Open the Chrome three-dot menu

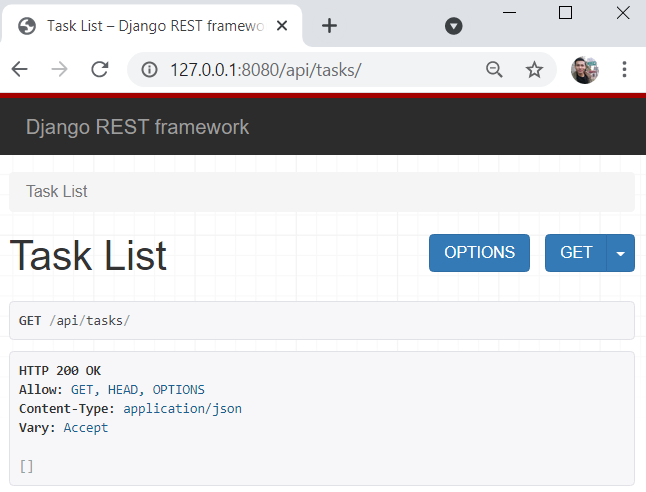click(625, 69)
